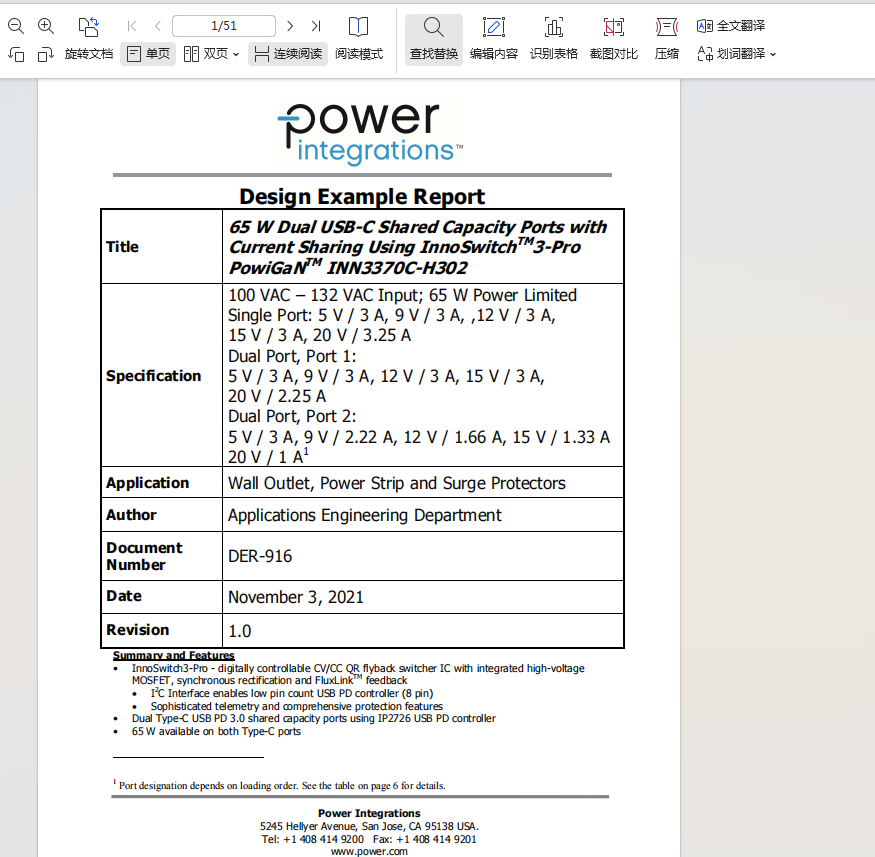Click the bullet "65 W available on both Type-C ports"
This screenshot has width=875, height=857.
(216, 731)
